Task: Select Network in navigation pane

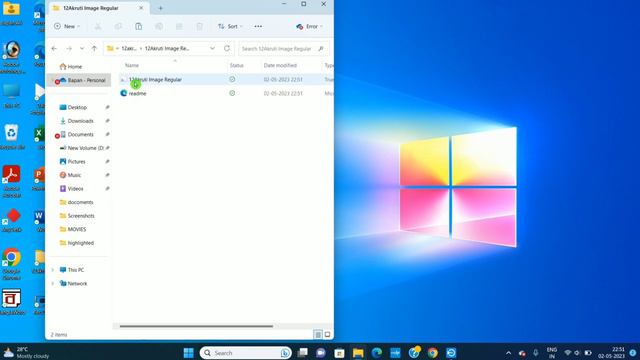Action: (x=77, y=283)
